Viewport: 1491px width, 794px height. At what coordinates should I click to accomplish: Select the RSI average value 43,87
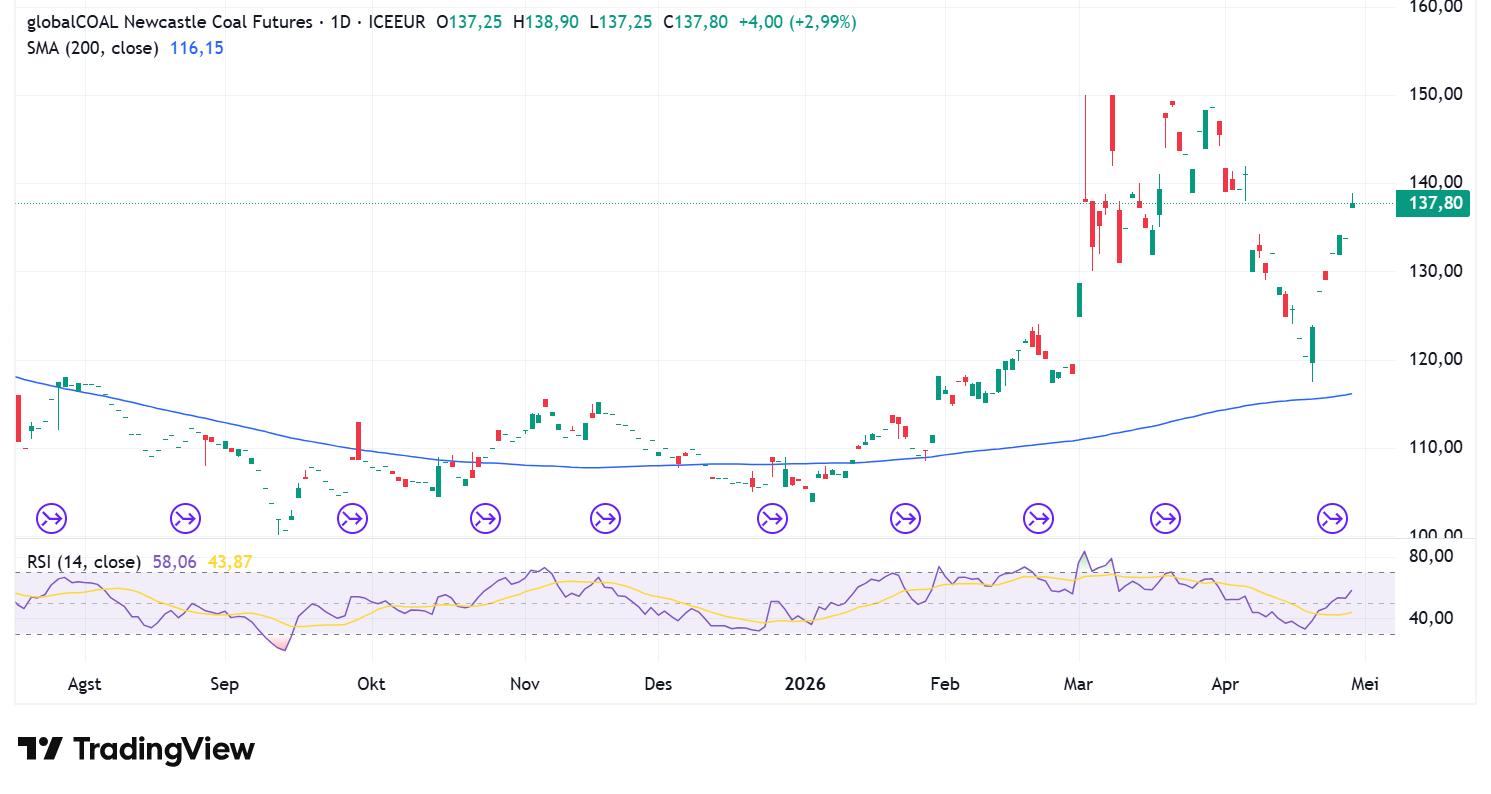pos(229,562)
